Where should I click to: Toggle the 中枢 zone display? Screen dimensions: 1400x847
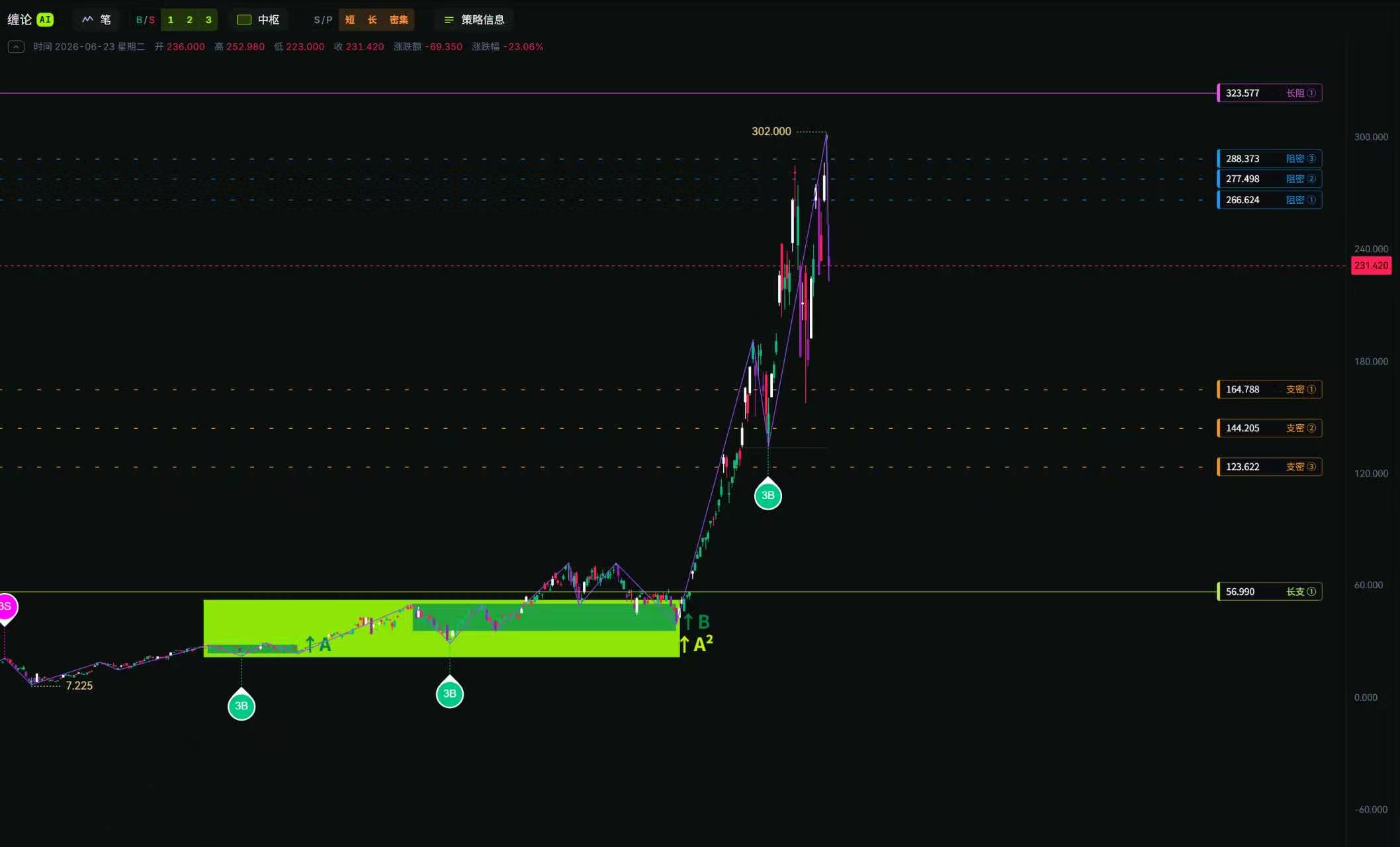[258, 20]
